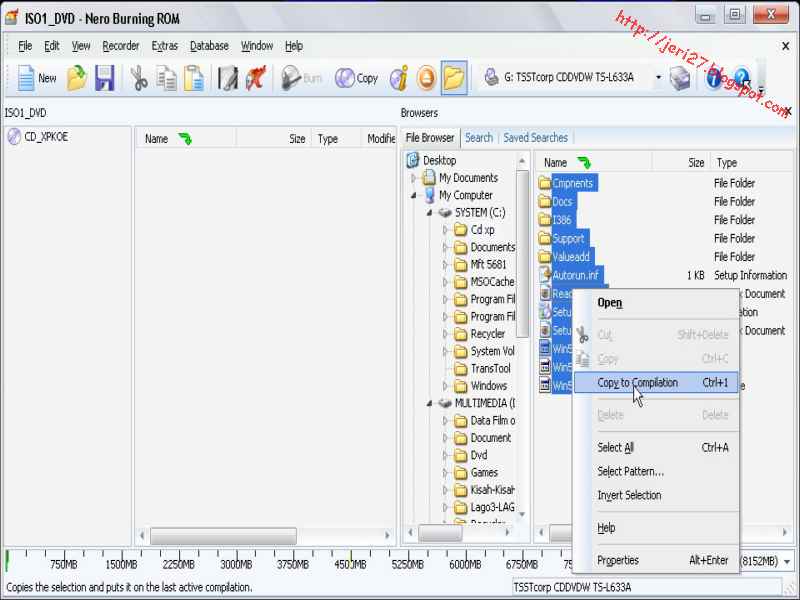Open the Help menu in menu bar
800x600 pixels.
[x=294, y=46]
